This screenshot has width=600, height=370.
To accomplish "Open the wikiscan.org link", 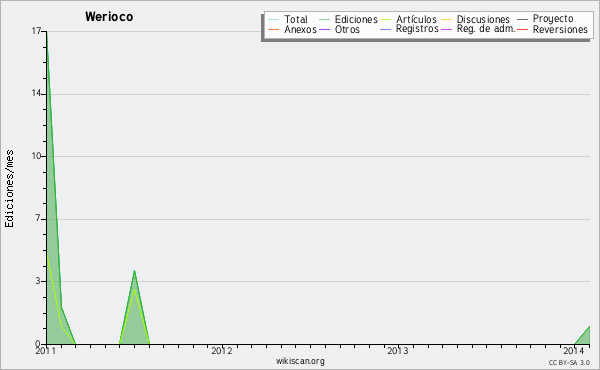I will pyautogui.click(x=300, y=361).
